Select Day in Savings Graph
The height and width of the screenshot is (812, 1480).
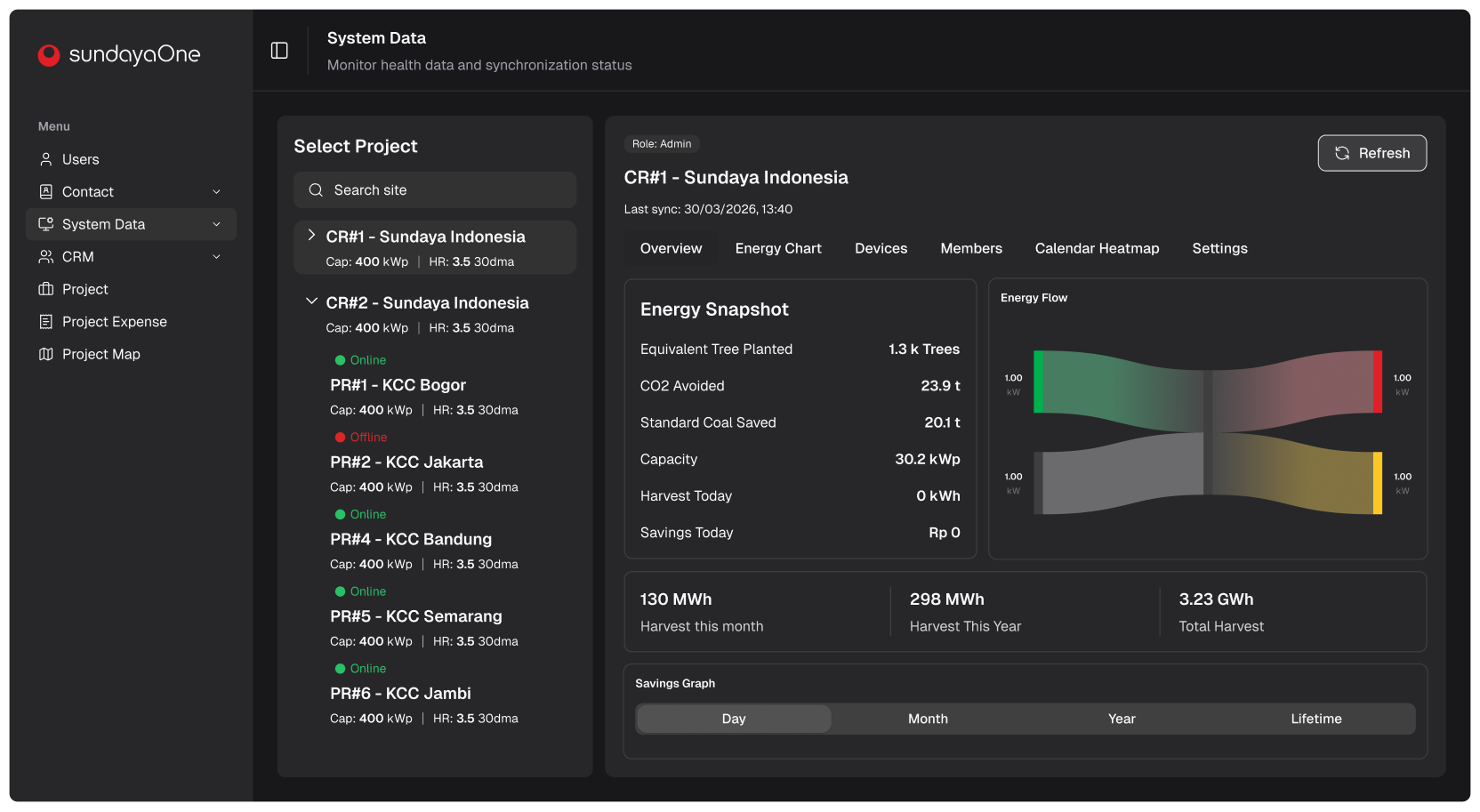click(734, 719)
